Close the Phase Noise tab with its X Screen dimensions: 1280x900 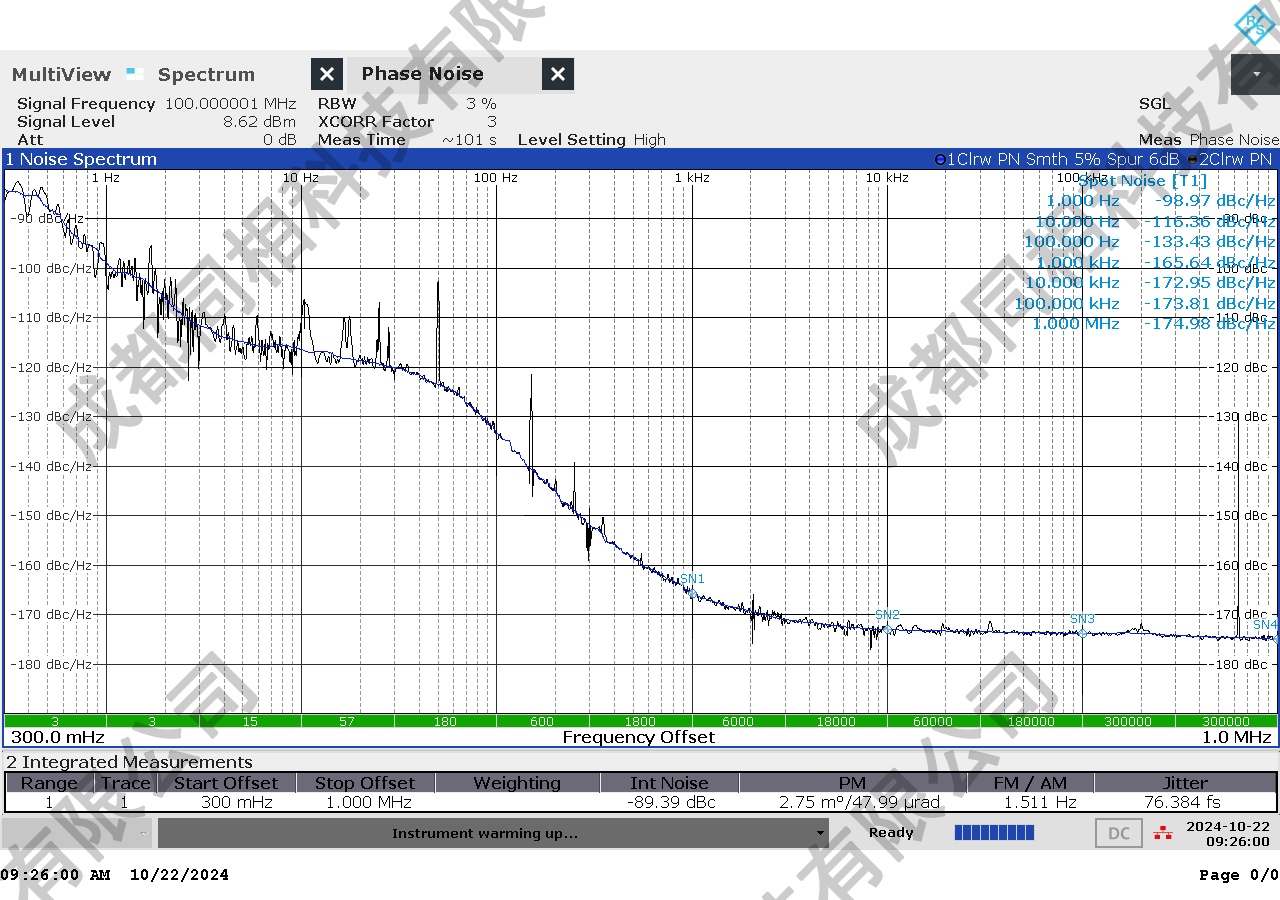coord(558,74)
